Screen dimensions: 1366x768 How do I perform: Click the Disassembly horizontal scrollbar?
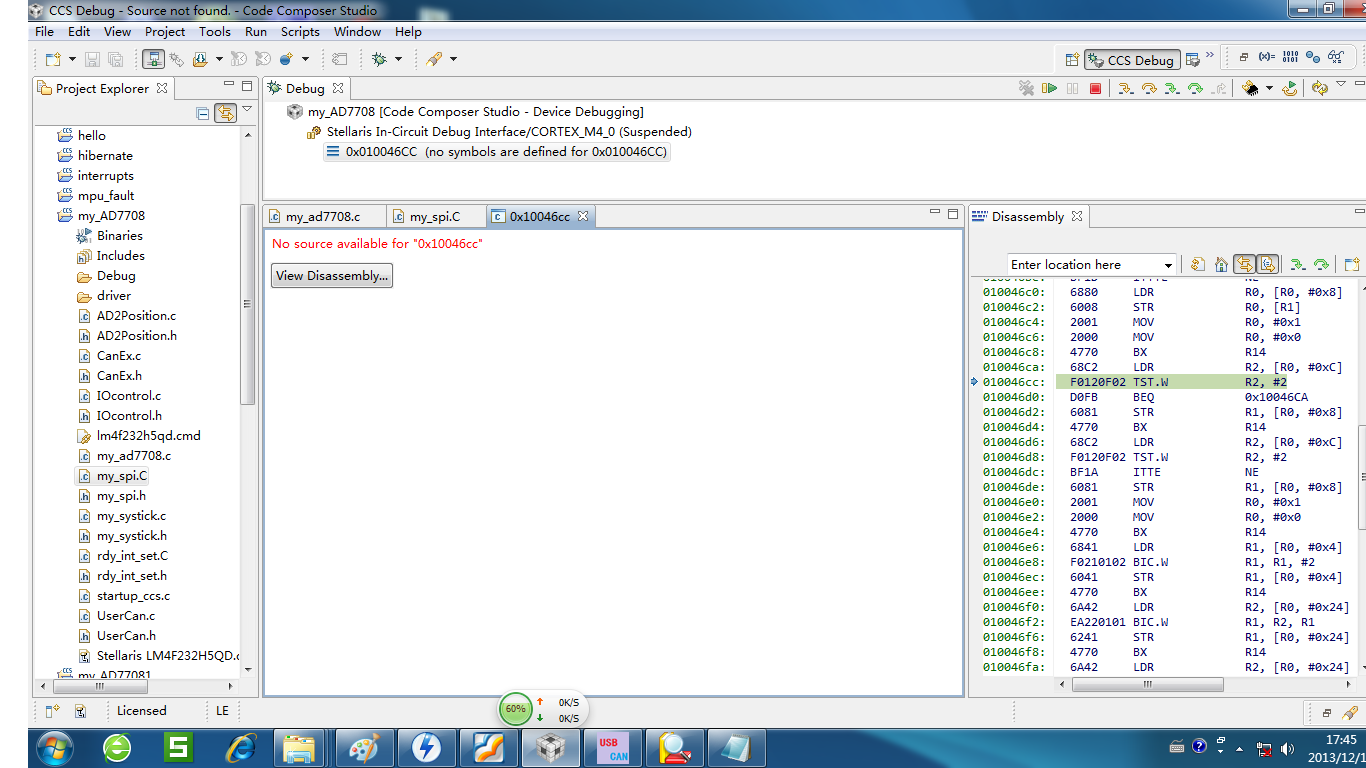(x=1147, y=685)
